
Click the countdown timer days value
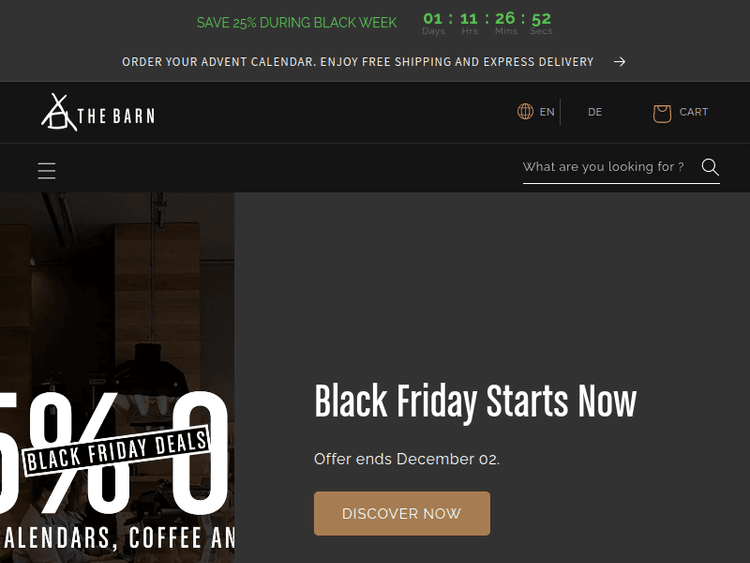coord(433,19)
